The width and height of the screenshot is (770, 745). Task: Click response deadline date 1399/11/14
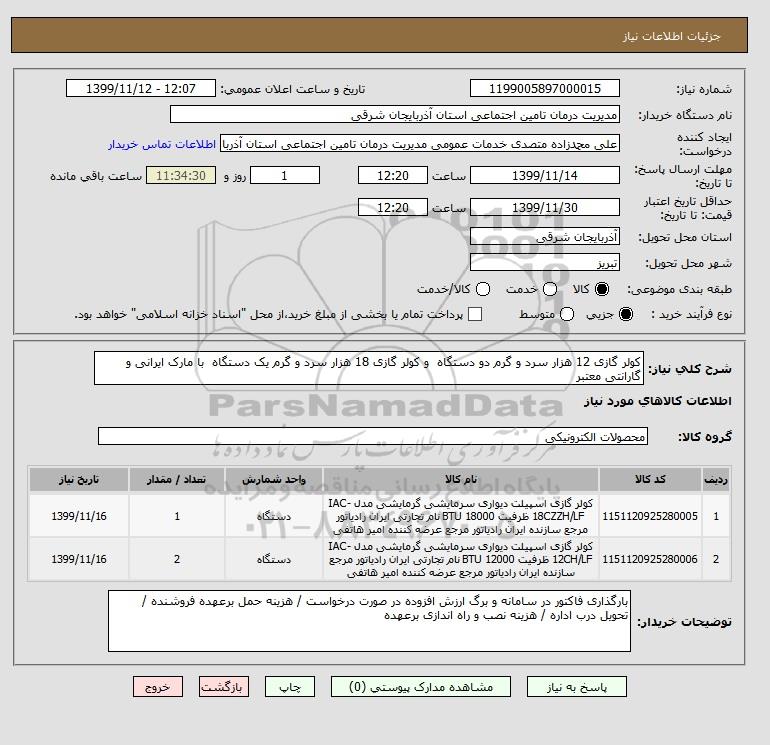[x=545, y=175]
